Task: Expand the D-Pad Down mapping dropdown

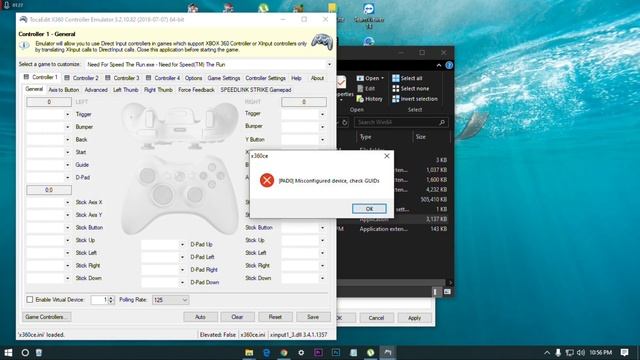Action: coord(182,282)
